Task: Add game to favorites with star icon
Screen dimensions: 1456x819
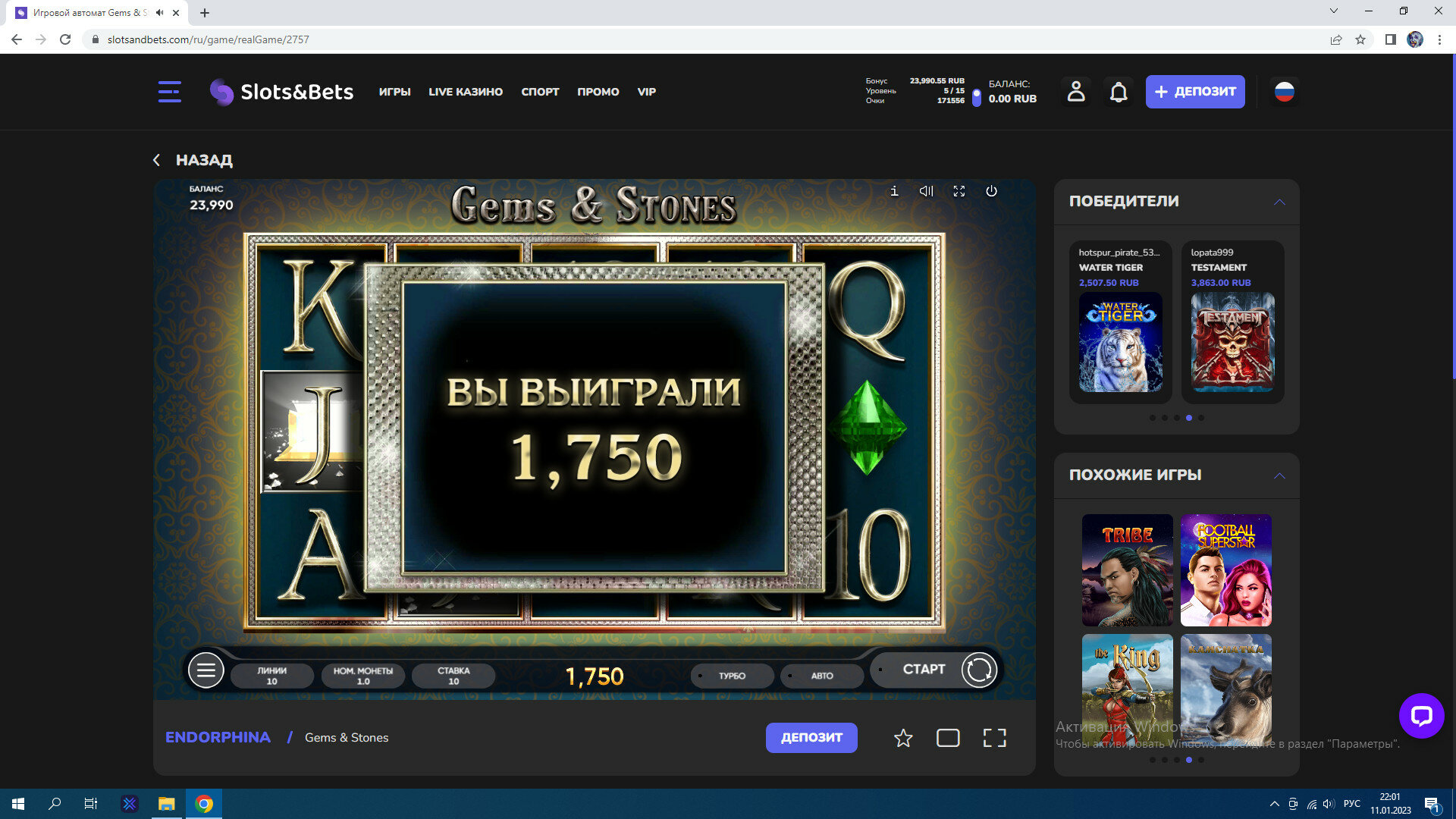Action: tap(902, 738)
